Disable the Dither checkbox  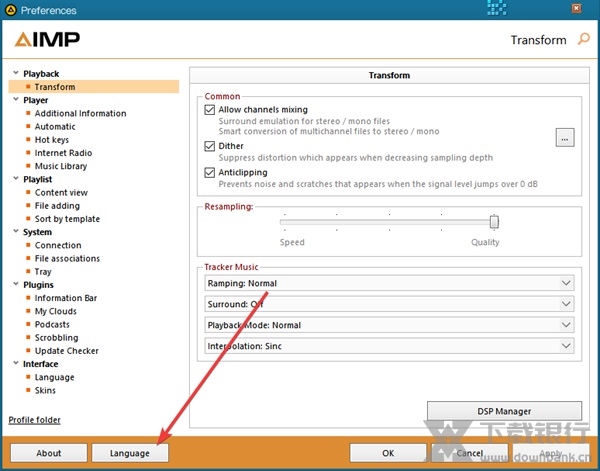coord(210,146)
